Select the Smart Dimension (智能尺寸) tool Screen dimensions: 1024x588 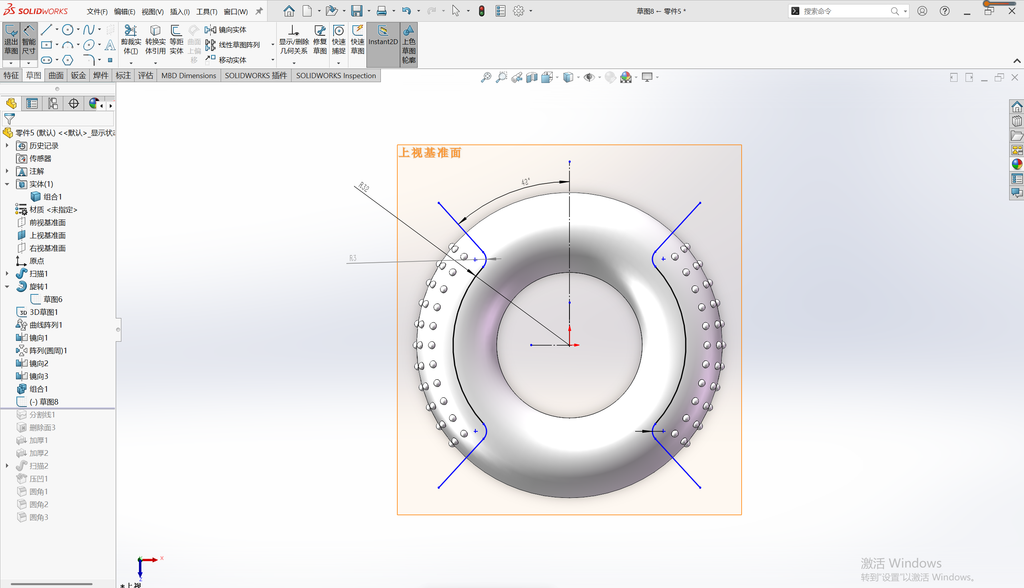pyautogui.click(x=29, y=41)
